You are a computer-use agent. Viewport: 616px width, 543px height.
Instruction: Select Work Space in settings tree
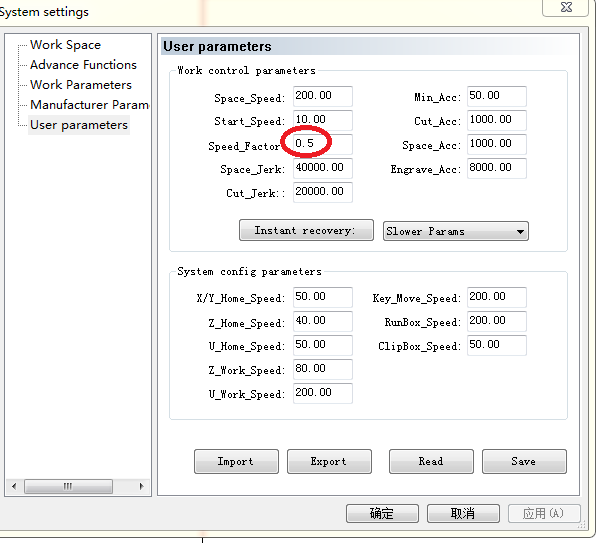pyautogui.click(x=65, y=45)
